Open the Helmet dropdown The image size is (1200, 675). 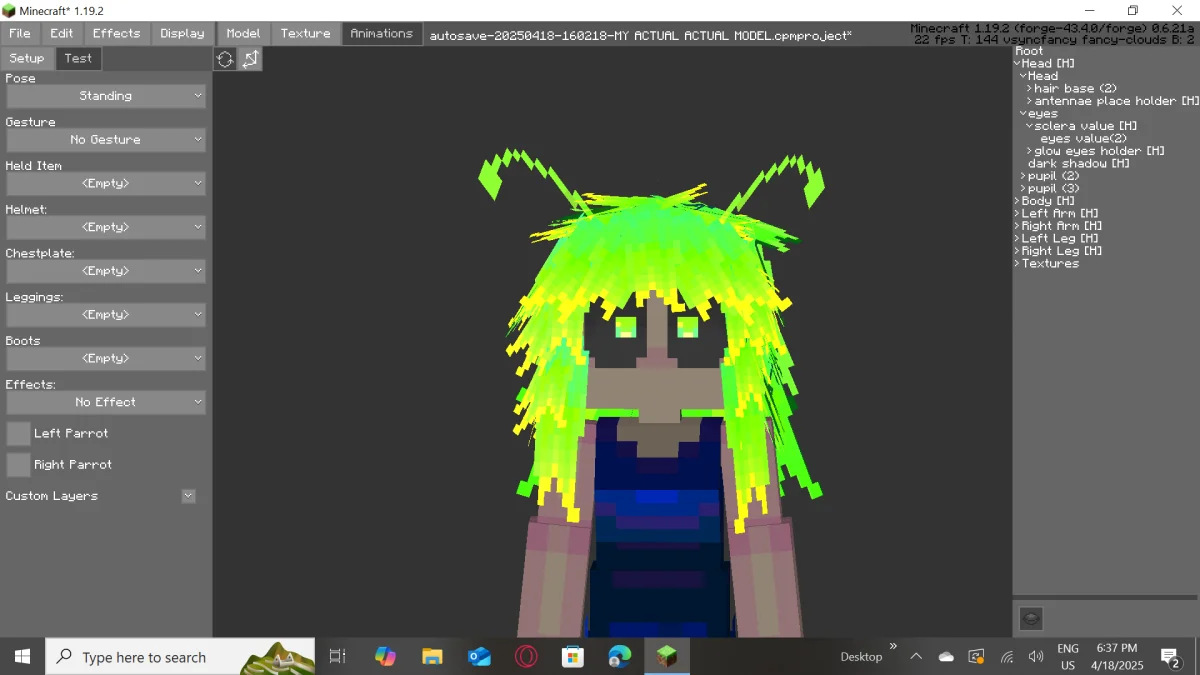[106, 227]
